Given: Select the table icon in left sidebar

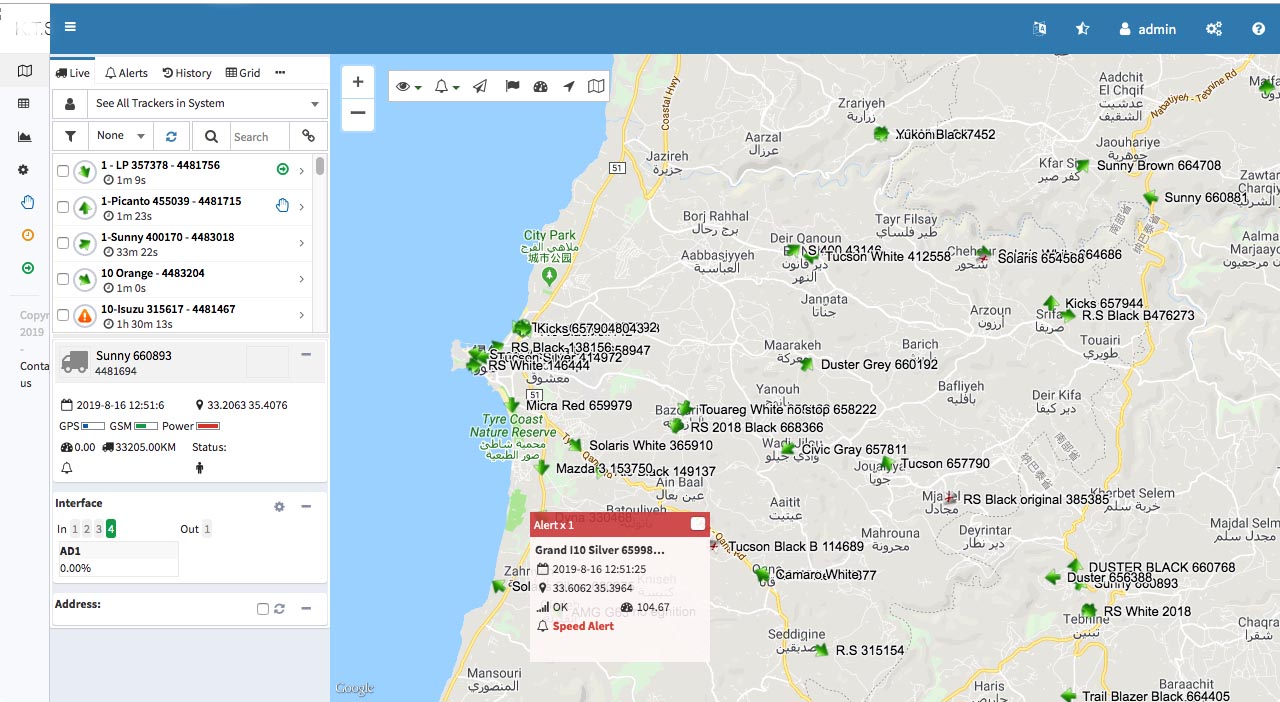Looking at the screenshot, I should pyautogui.click(x=25, y=104).
